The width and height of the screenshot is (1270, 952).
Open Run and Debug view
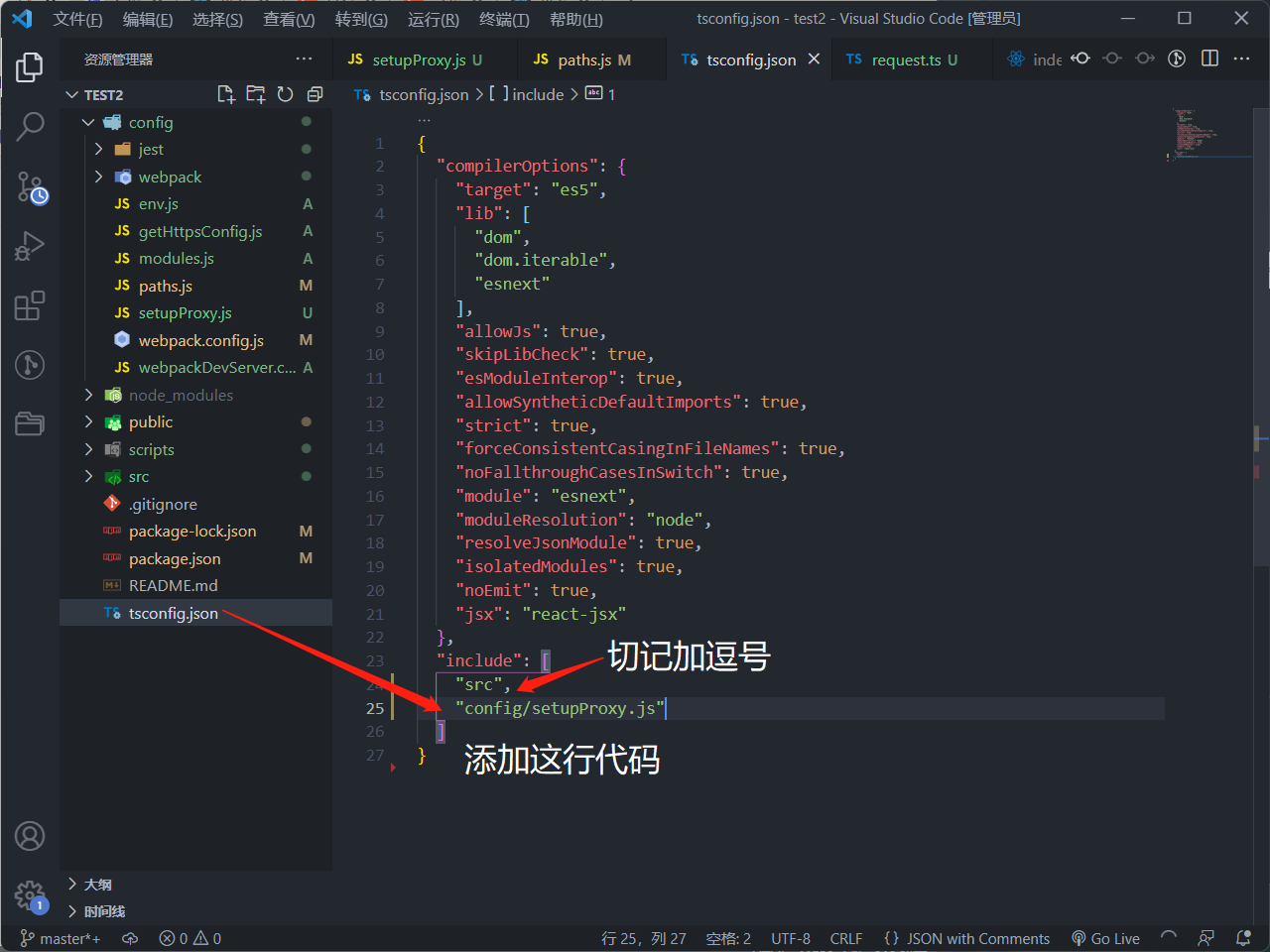pyautogui.click(x=30, y=246)
